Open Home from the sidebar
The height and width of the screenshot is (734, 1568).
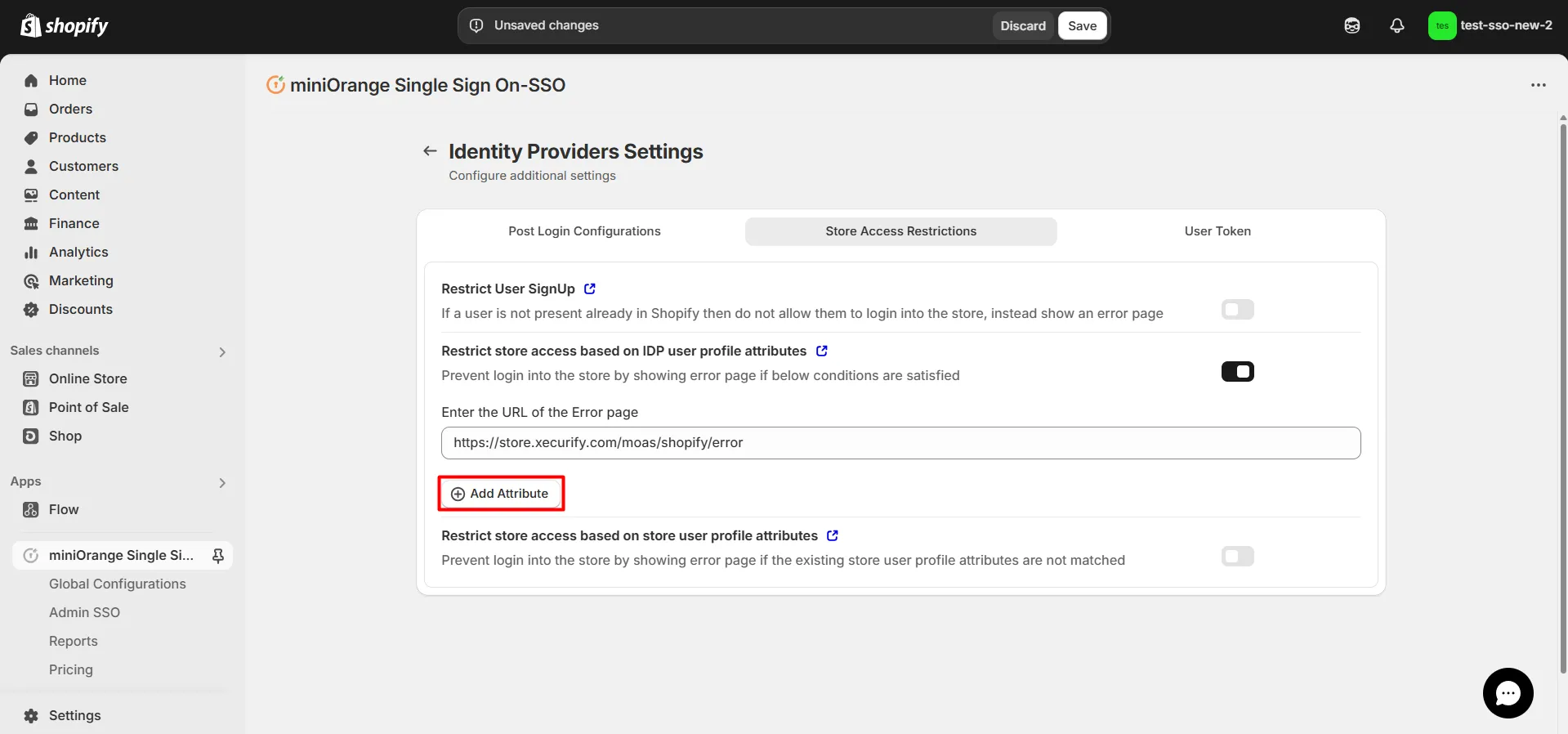click(x=67, y=80)
